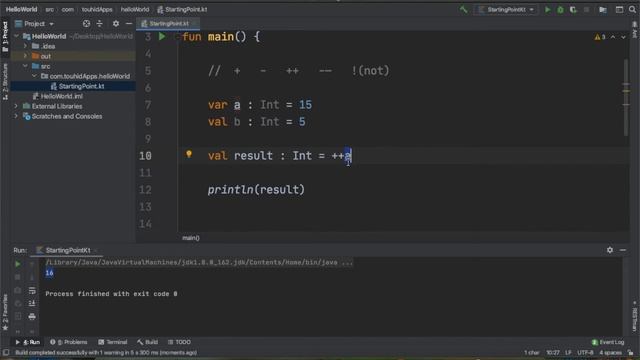
Task: Toggle the 1: Project side tool button
Action: pyautogui.click(x=5, y=37)
